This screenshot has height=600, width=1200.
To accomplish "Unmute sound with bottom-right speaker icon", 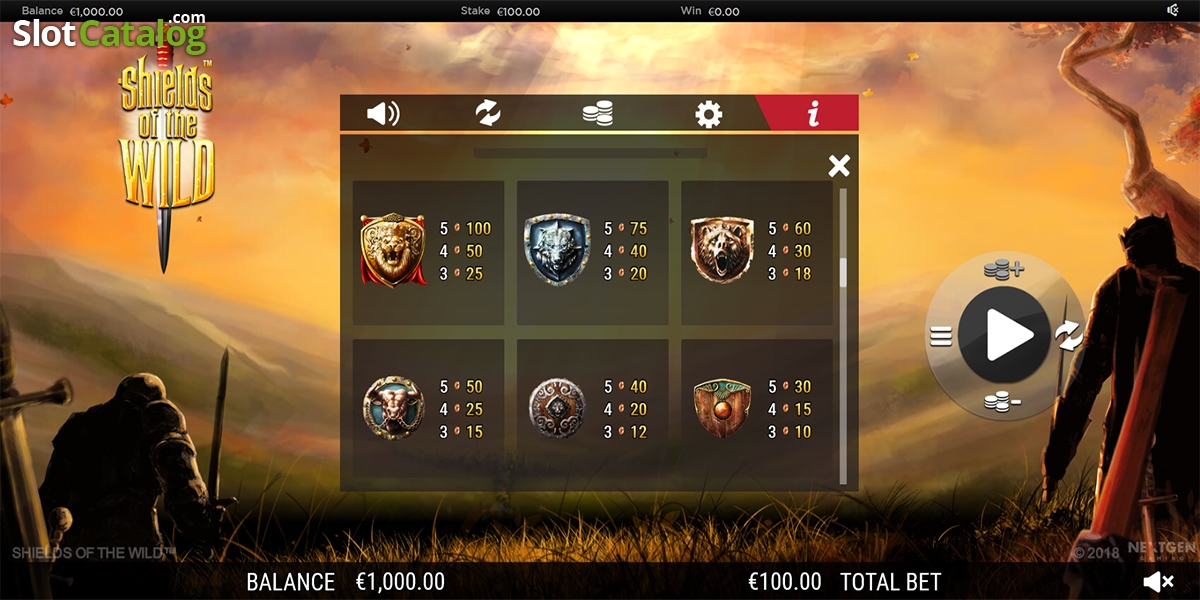I will [x=1159, y=581].
